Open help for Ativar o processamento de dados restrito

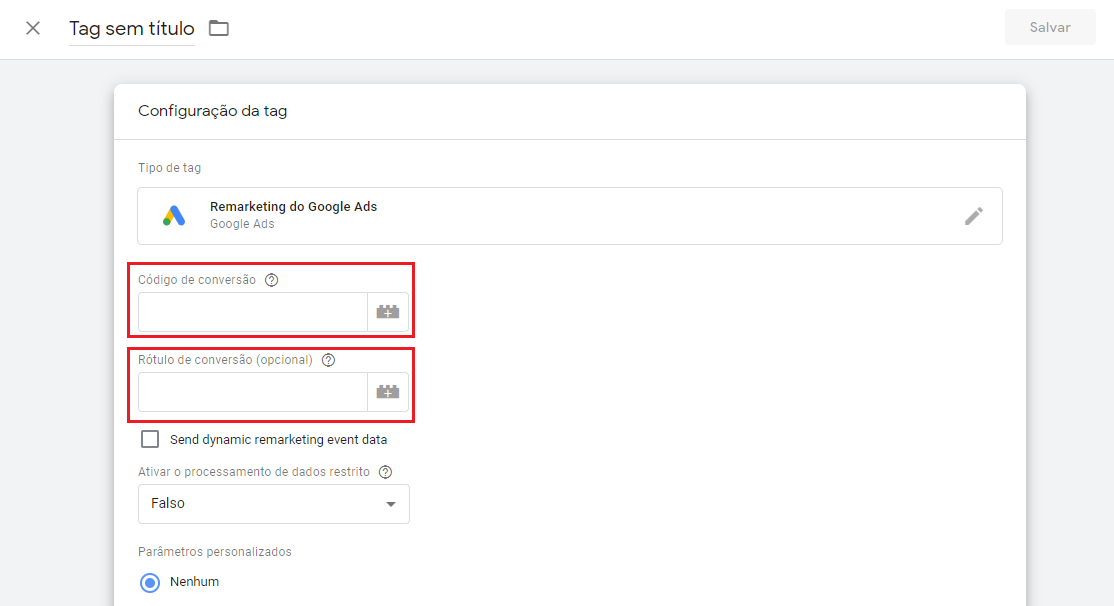pyautogui.click(x=386, y=471)
